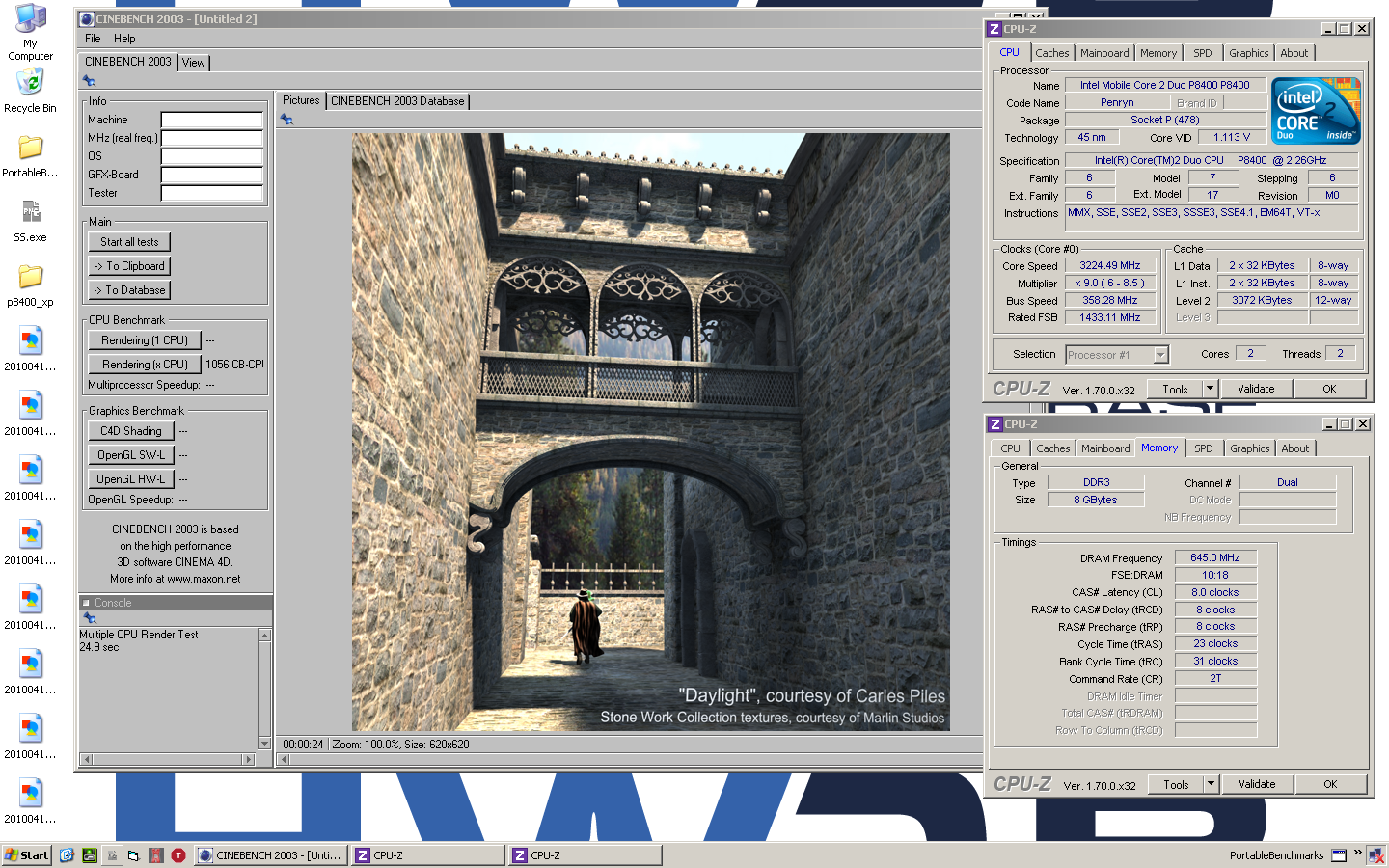
Task: Click the To Clipboard button
Action: click(x=129, y=266)
